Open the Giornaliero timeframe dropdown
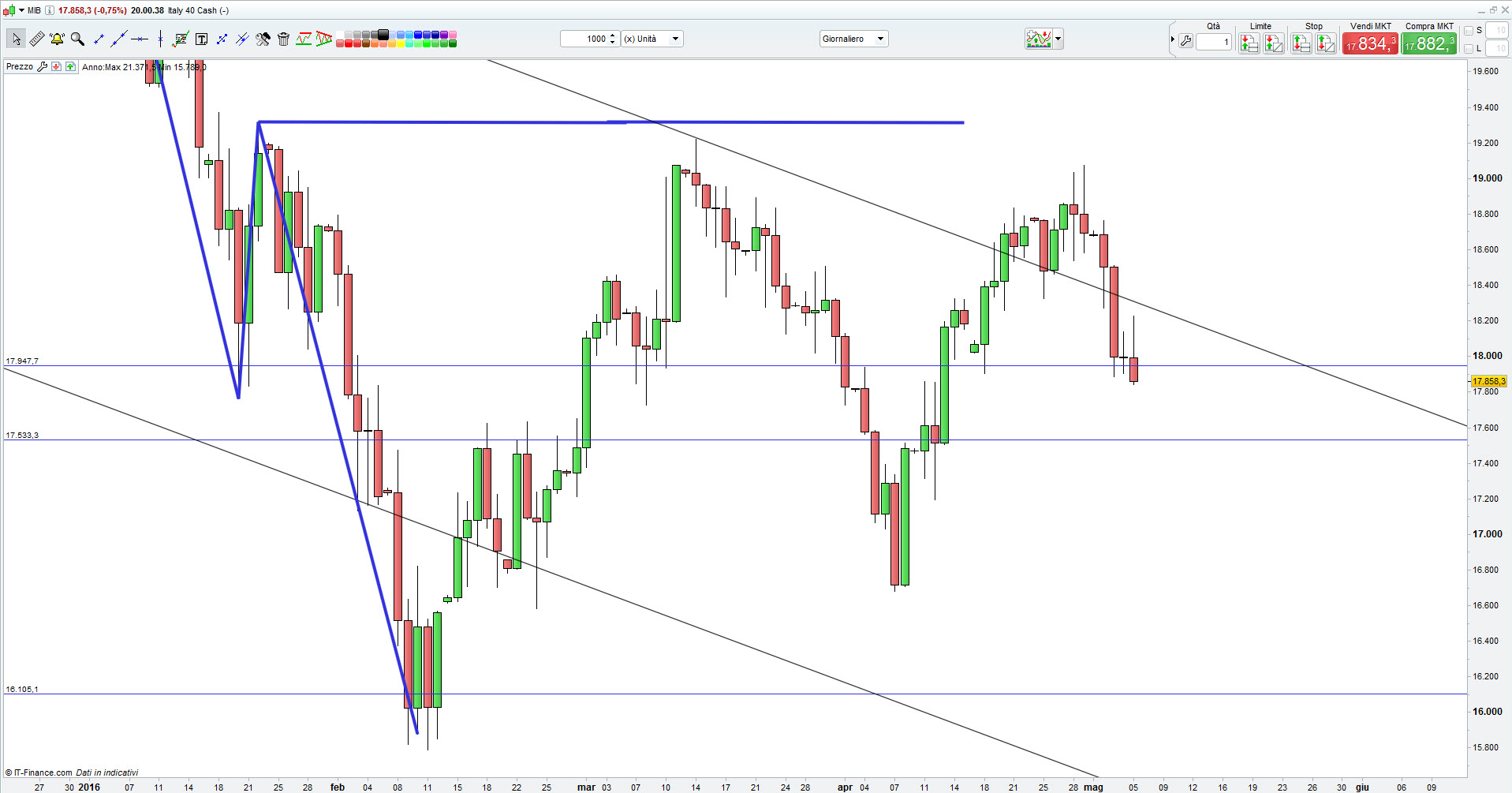This screenshot has height=793, width=1512. 880,38
